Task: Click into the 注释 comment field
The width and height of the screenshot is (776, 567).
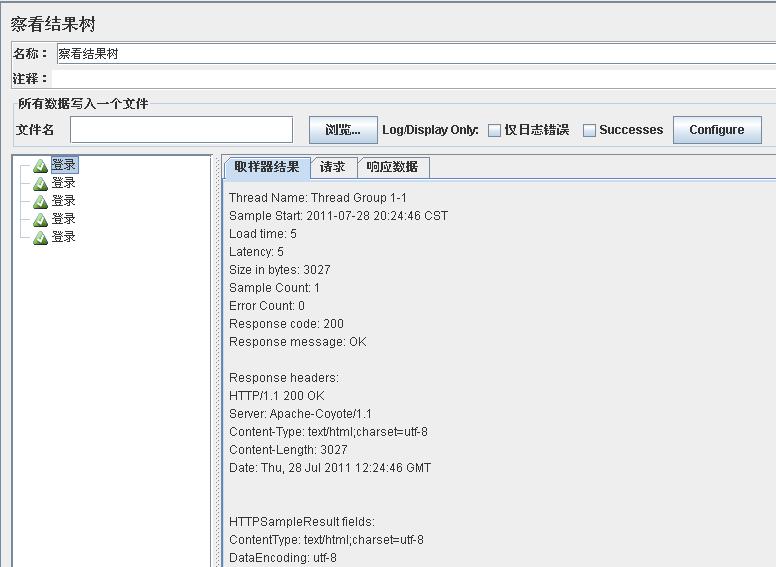Action: pos(414,79)
